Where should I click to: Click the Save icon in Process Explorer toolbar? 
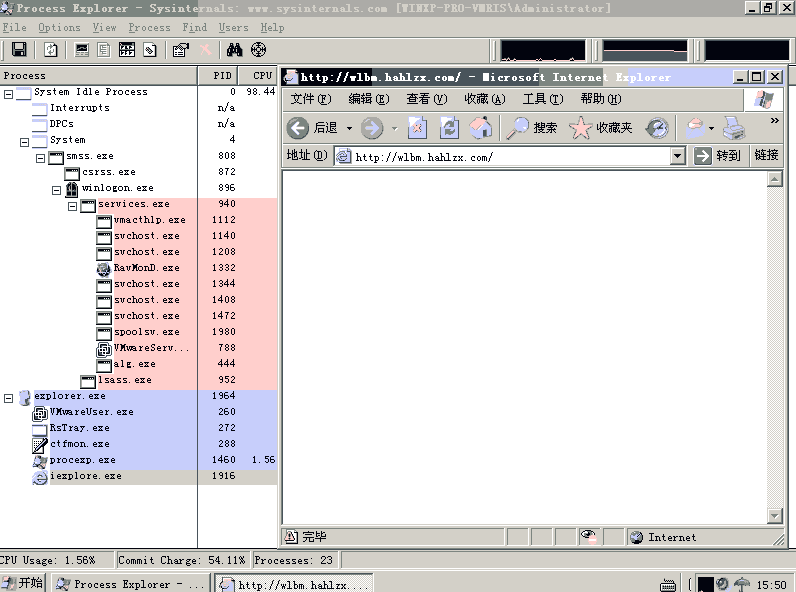pyautogui.click(x=19, y=50)
